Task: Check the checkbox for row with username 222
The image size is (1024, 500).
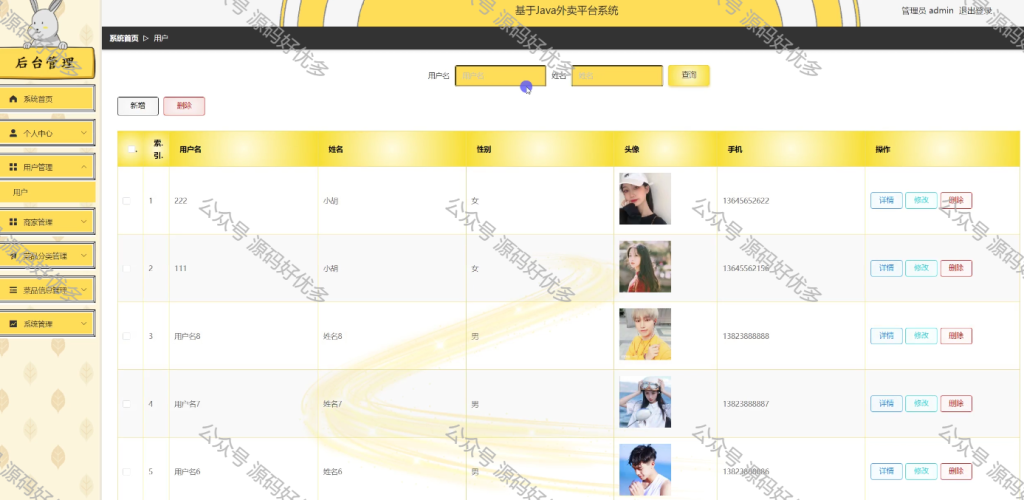Action: tap(127, 201)
